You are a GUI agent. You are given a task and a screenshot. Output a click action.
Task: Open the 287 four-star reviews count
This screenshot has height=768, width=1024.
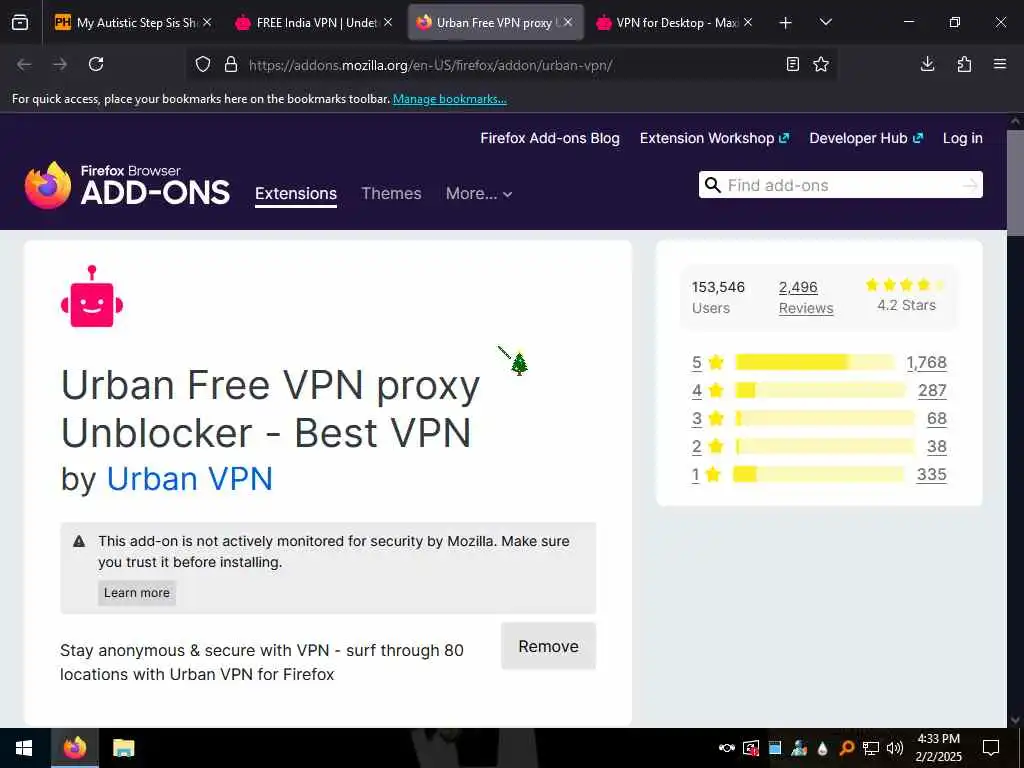coord(933,391)
